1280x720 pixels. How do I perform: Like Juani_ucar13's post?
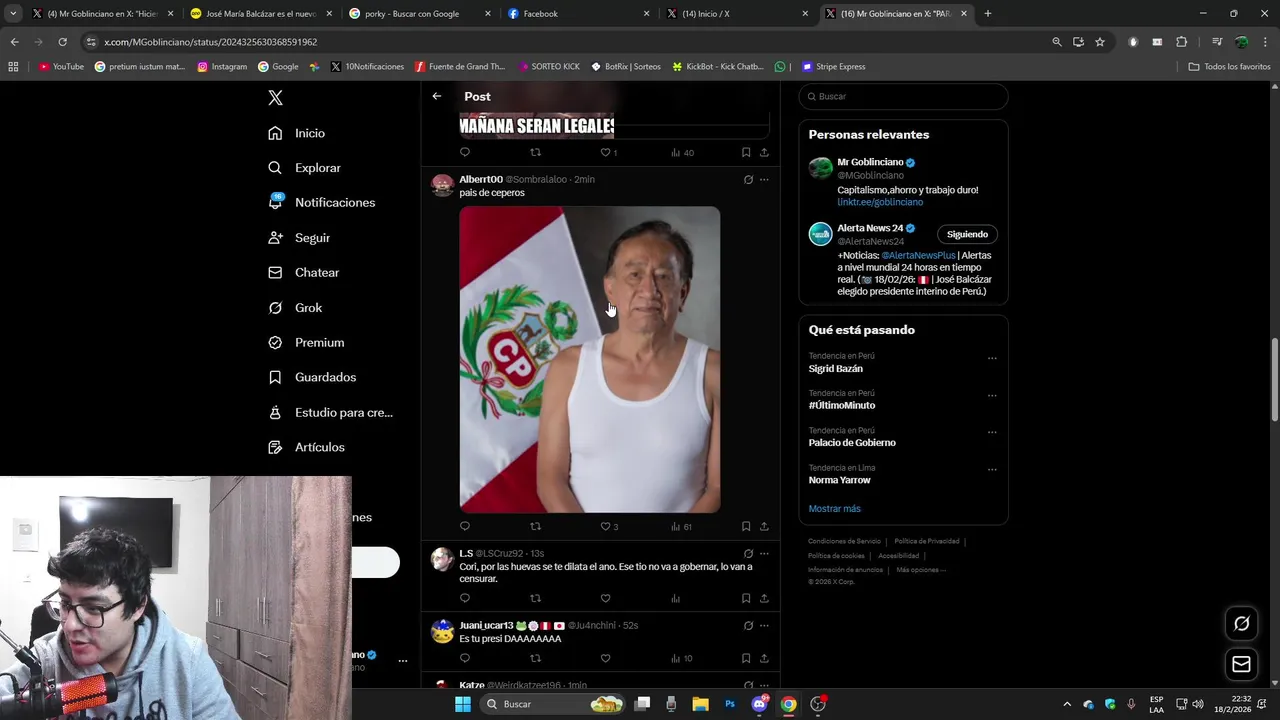point(605,658)
